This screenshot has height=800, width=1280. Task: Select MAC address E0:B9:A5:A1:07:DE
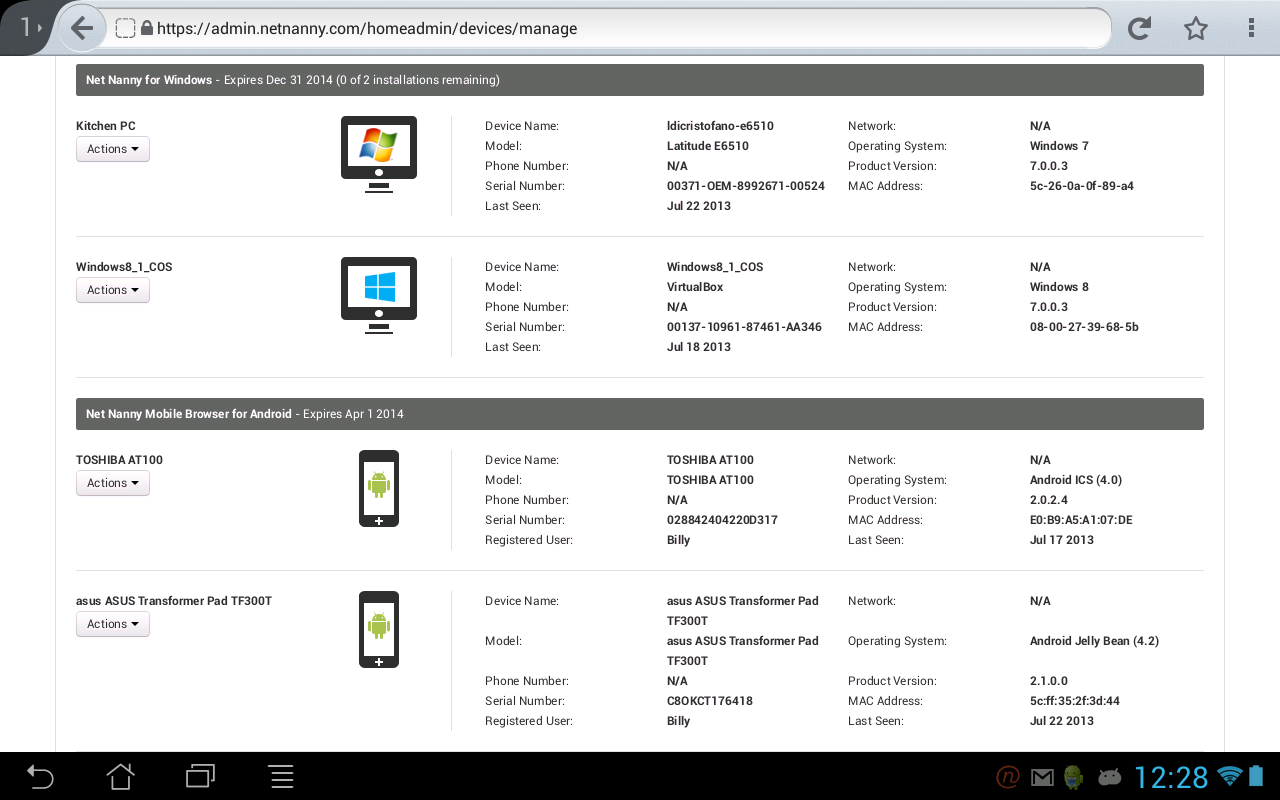[1081, 520]
